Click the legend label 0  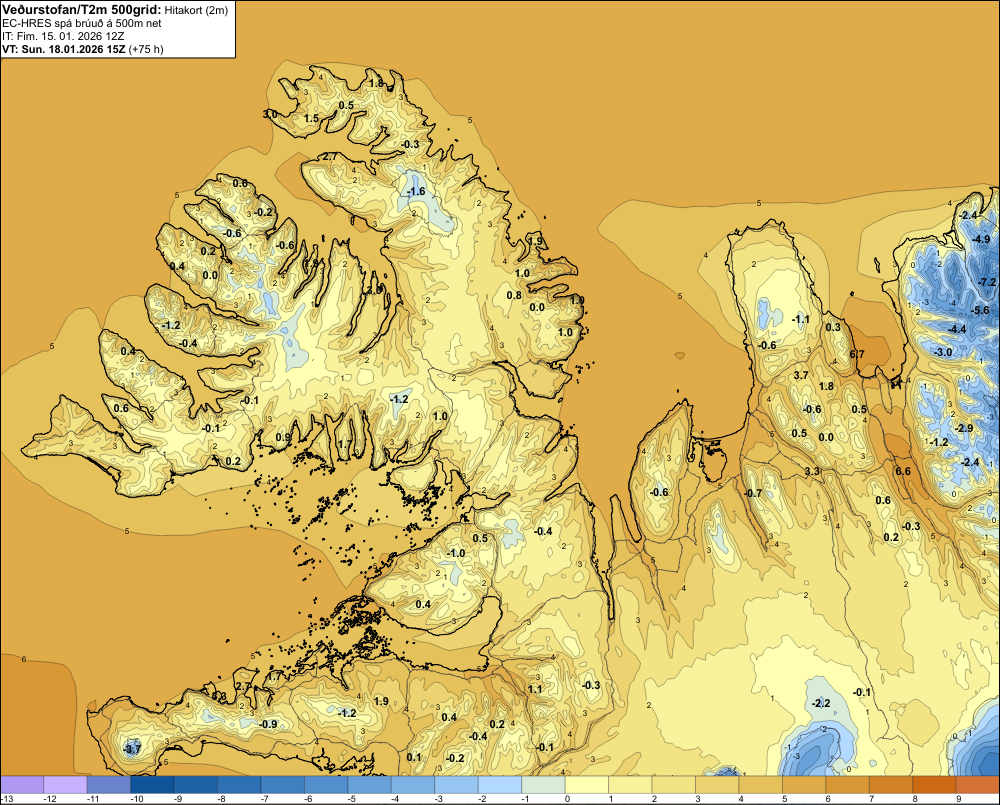[x=566, y=799]
